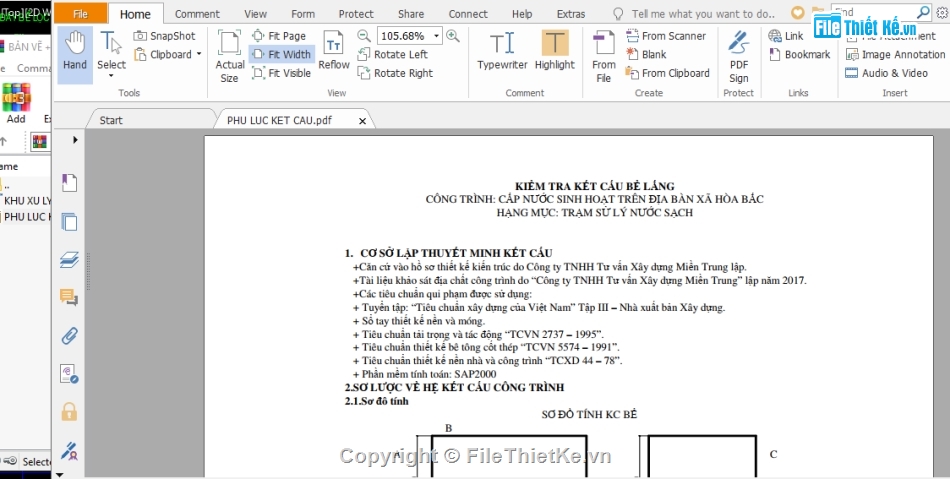Insert Audio & Video
The image size is (950, 479).
[x=887, y=73]
